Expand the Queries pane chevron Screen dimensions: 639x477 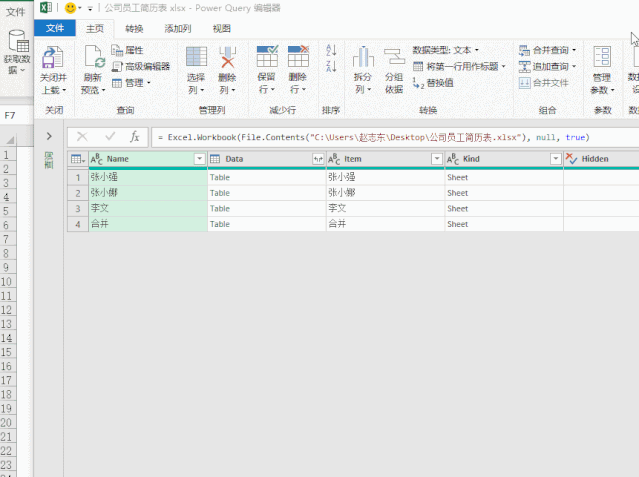pyautogui.click(x=49, y=136)
